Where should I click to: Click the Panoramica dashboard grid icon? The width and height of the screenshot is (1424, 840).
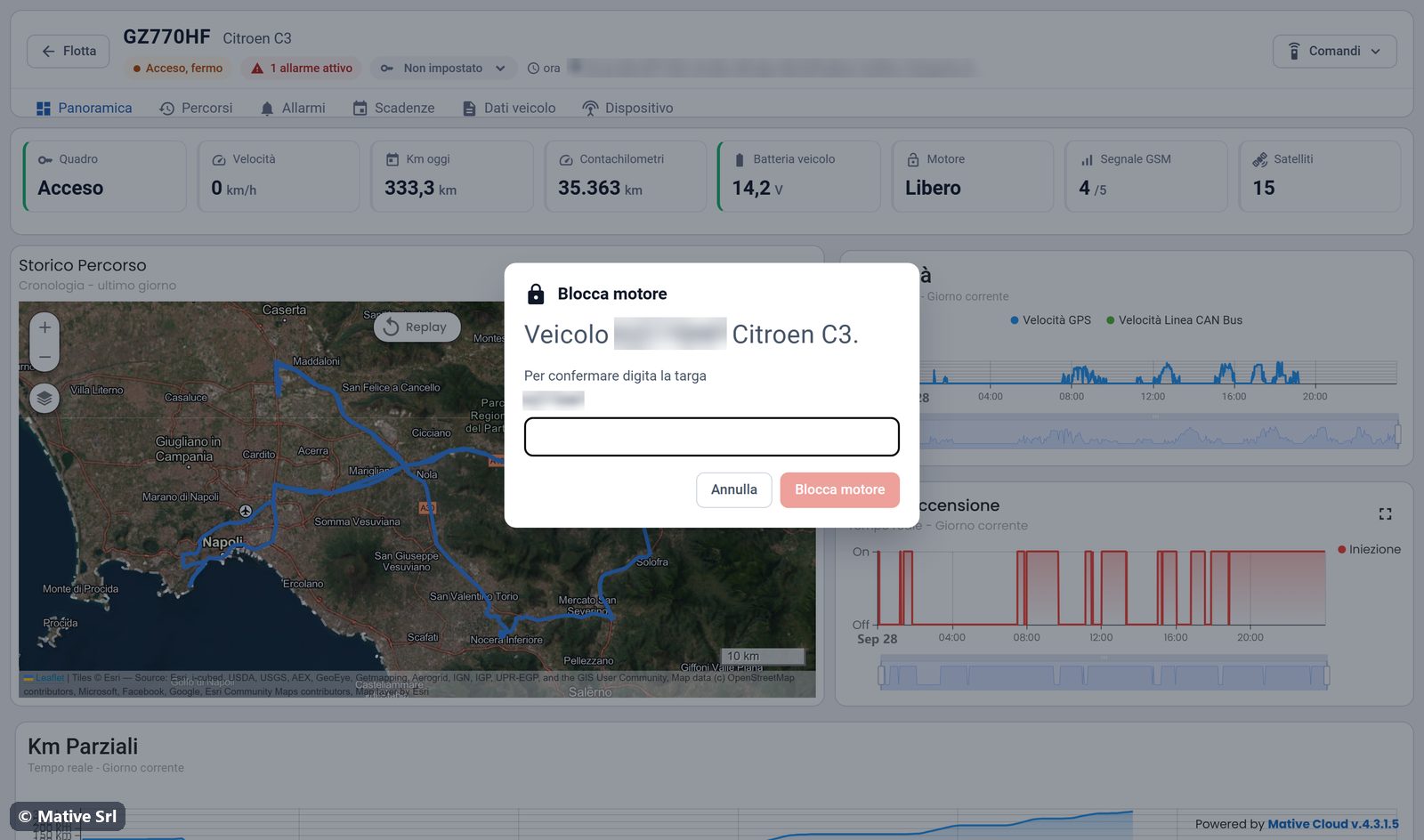coord(44,109)
